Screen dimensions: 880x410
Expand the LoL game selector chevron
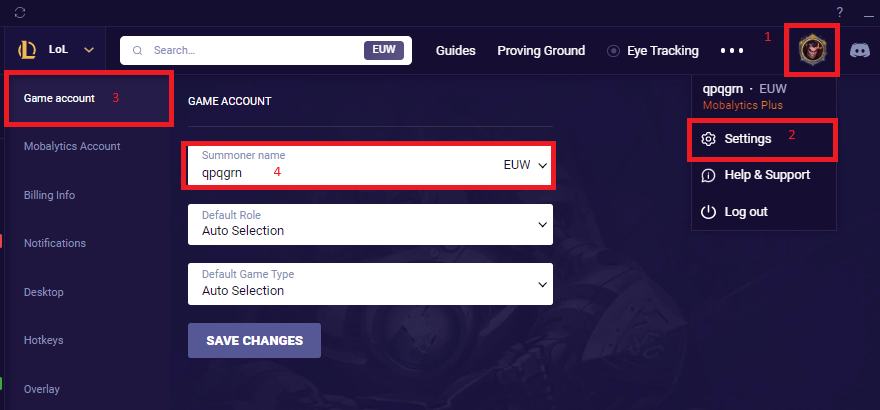pos(89,50)
